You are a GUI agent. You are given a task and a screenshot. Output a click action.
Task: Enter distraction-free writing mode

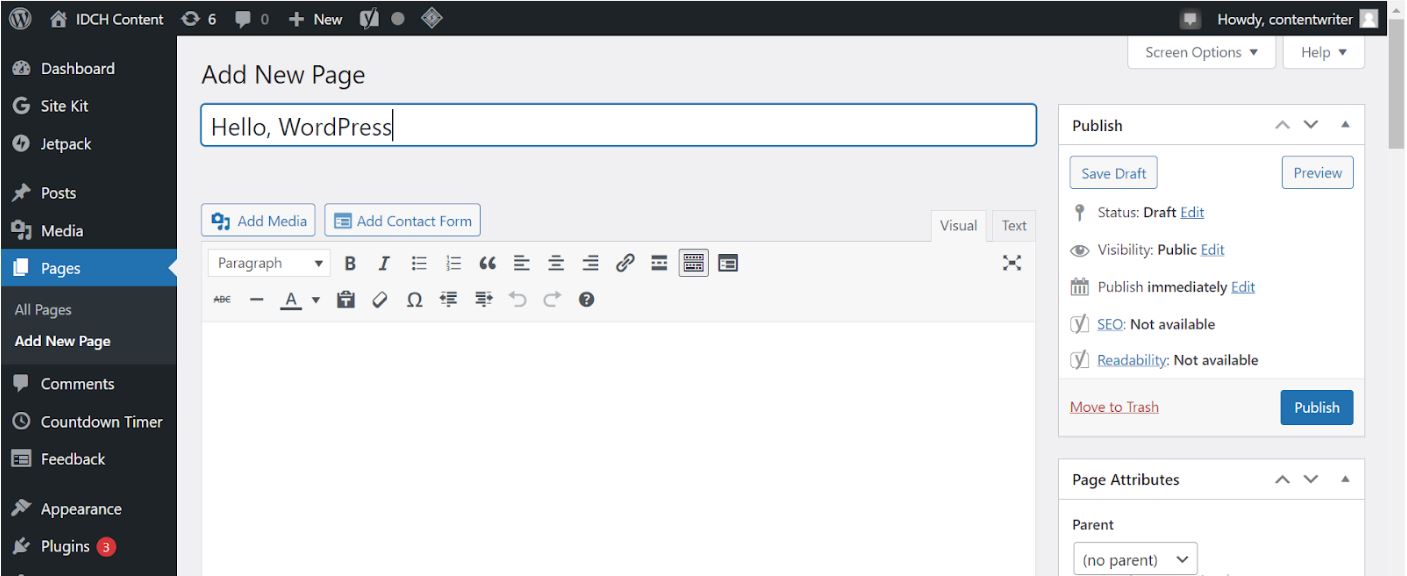[1013, 262]
